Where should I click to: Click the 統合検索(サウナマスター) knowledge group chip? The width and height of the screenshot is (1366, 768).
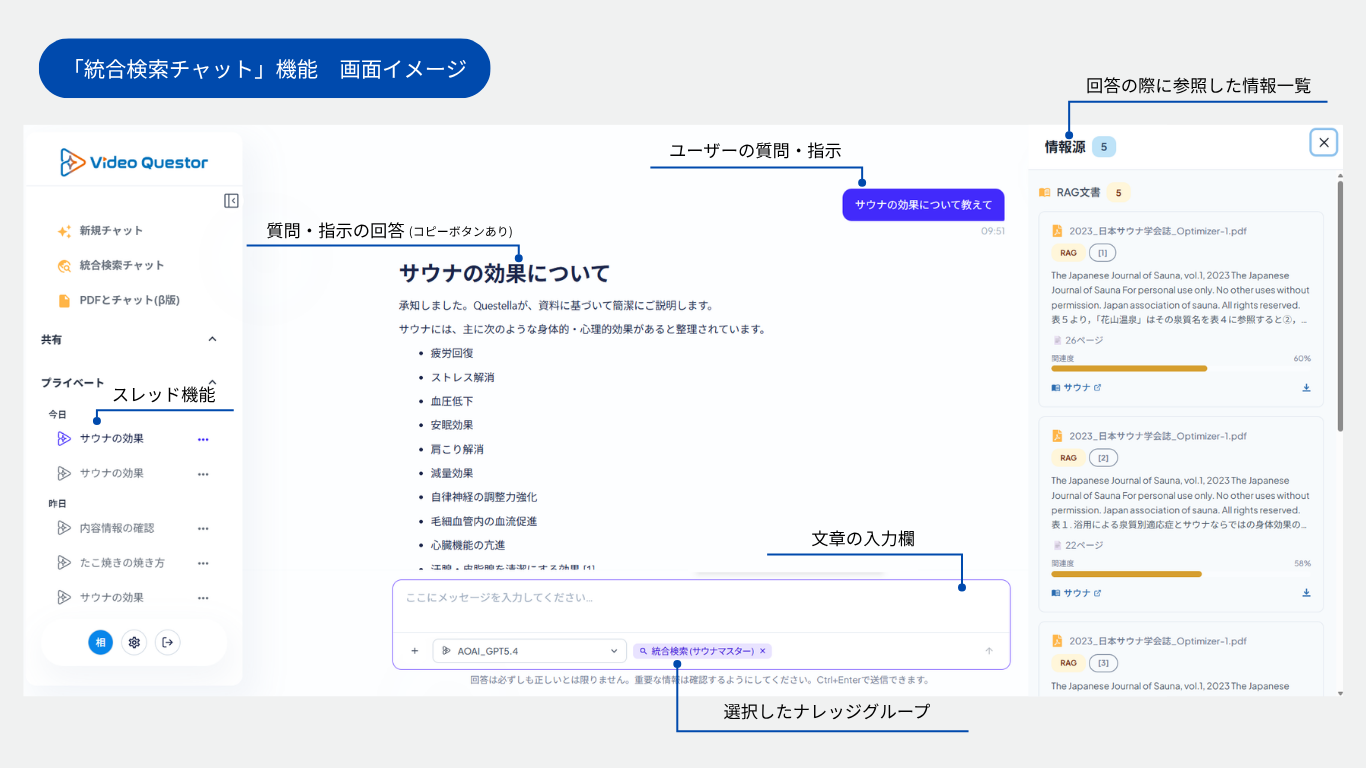(x=702, y=651)
